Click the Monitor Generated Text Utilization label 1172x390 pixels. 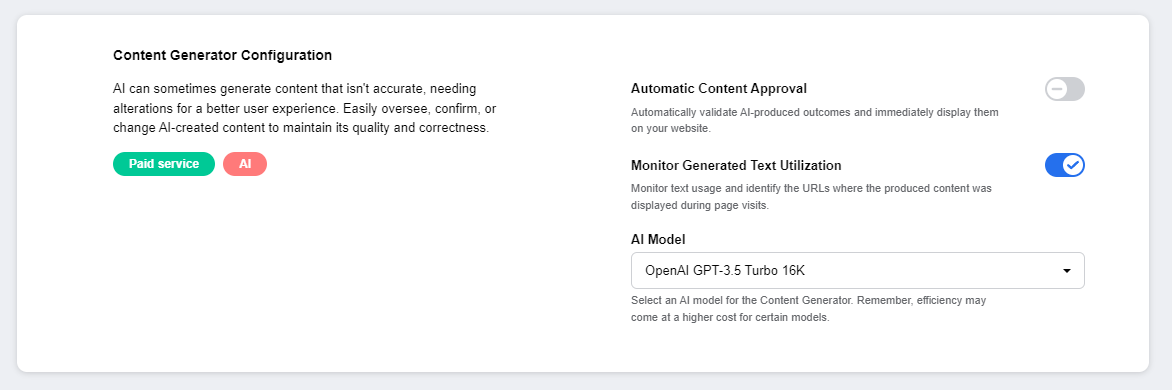[x=736, y=165]
